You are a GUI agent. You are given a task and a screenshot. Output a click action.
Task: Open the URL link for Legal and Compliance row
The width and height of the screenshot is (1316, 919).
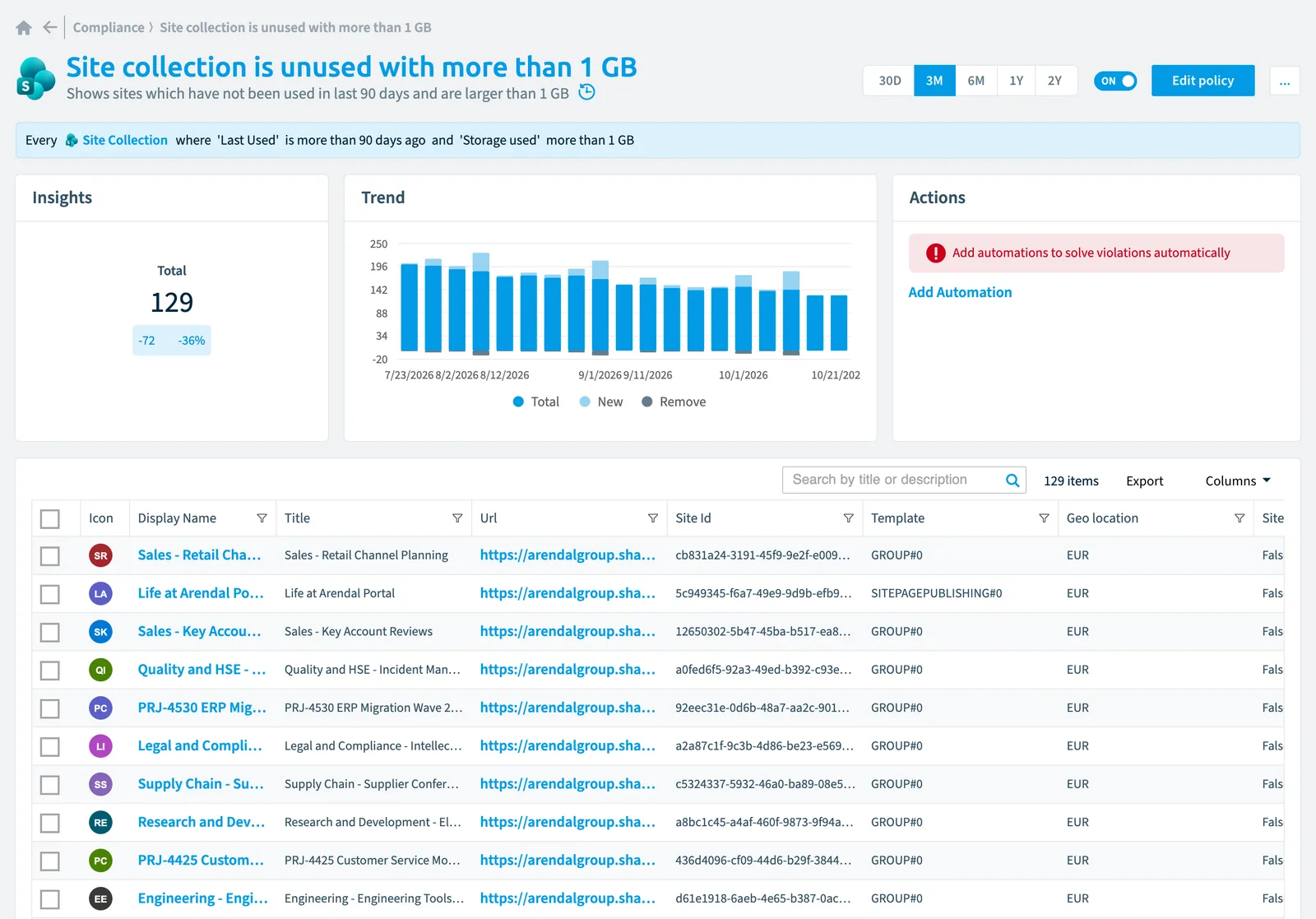568,746
